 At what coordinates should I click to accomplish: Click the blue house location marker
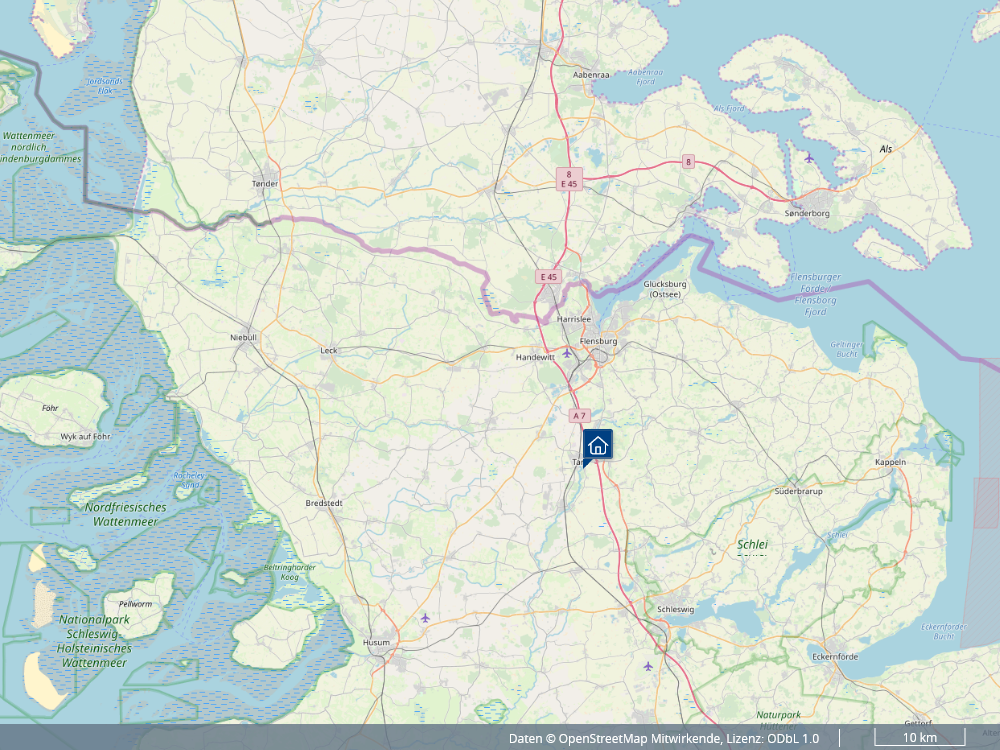pos(598,445)
